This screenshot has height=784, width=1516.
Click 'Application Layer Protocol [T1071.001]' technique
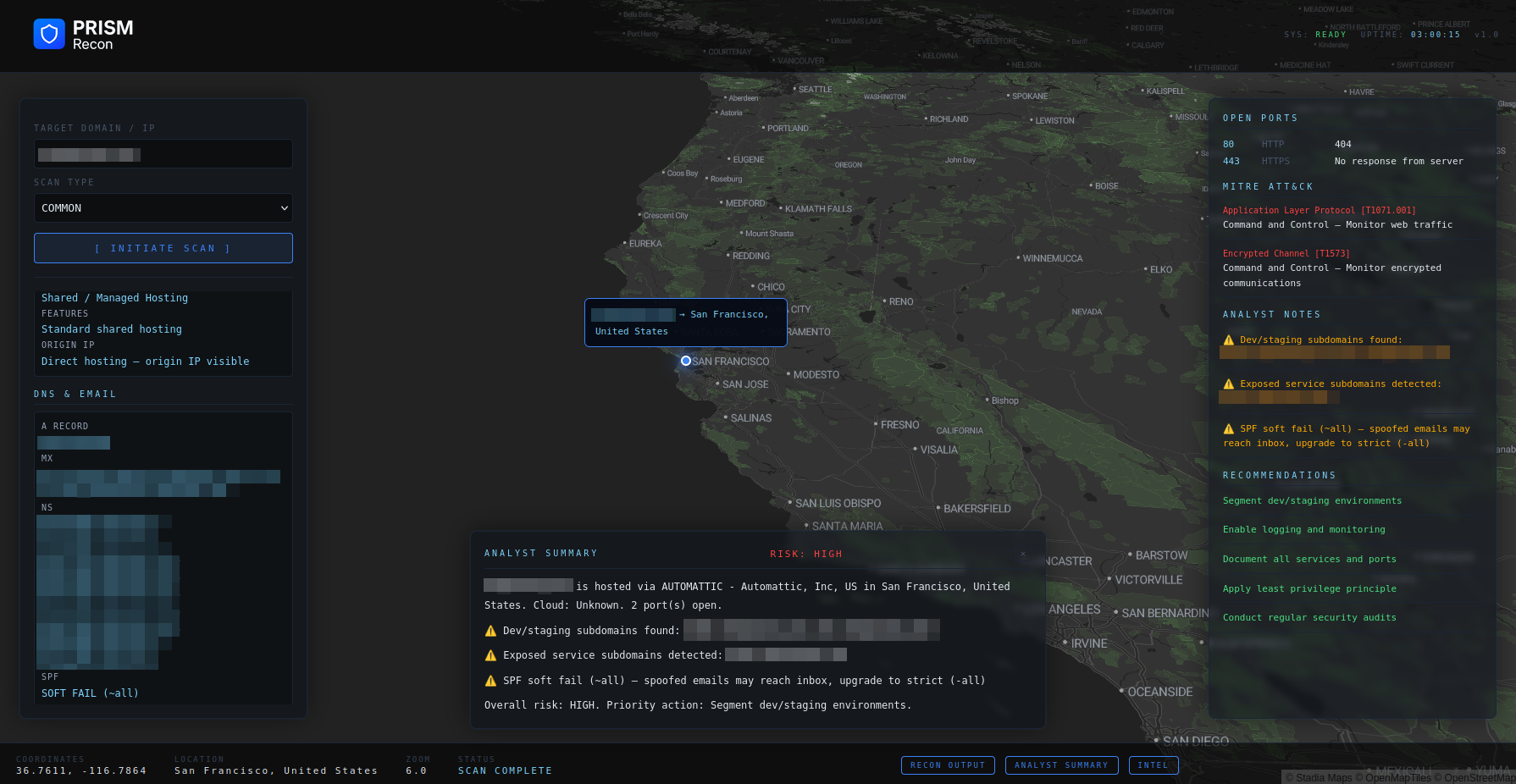click(1320, 211)
